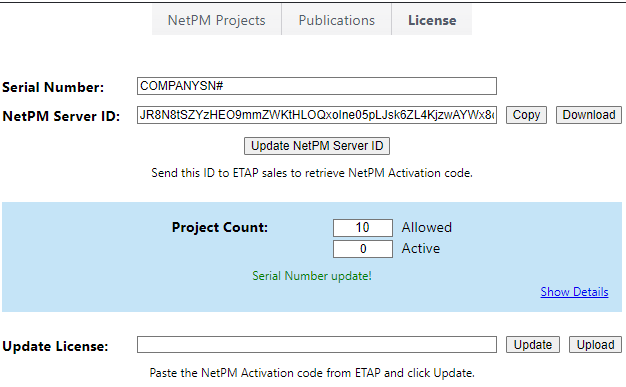Download the NetPM Server ID
Image resolution: width=626 pixels, height=387 pixels.
pyautogui.click(x=589, y=115)
